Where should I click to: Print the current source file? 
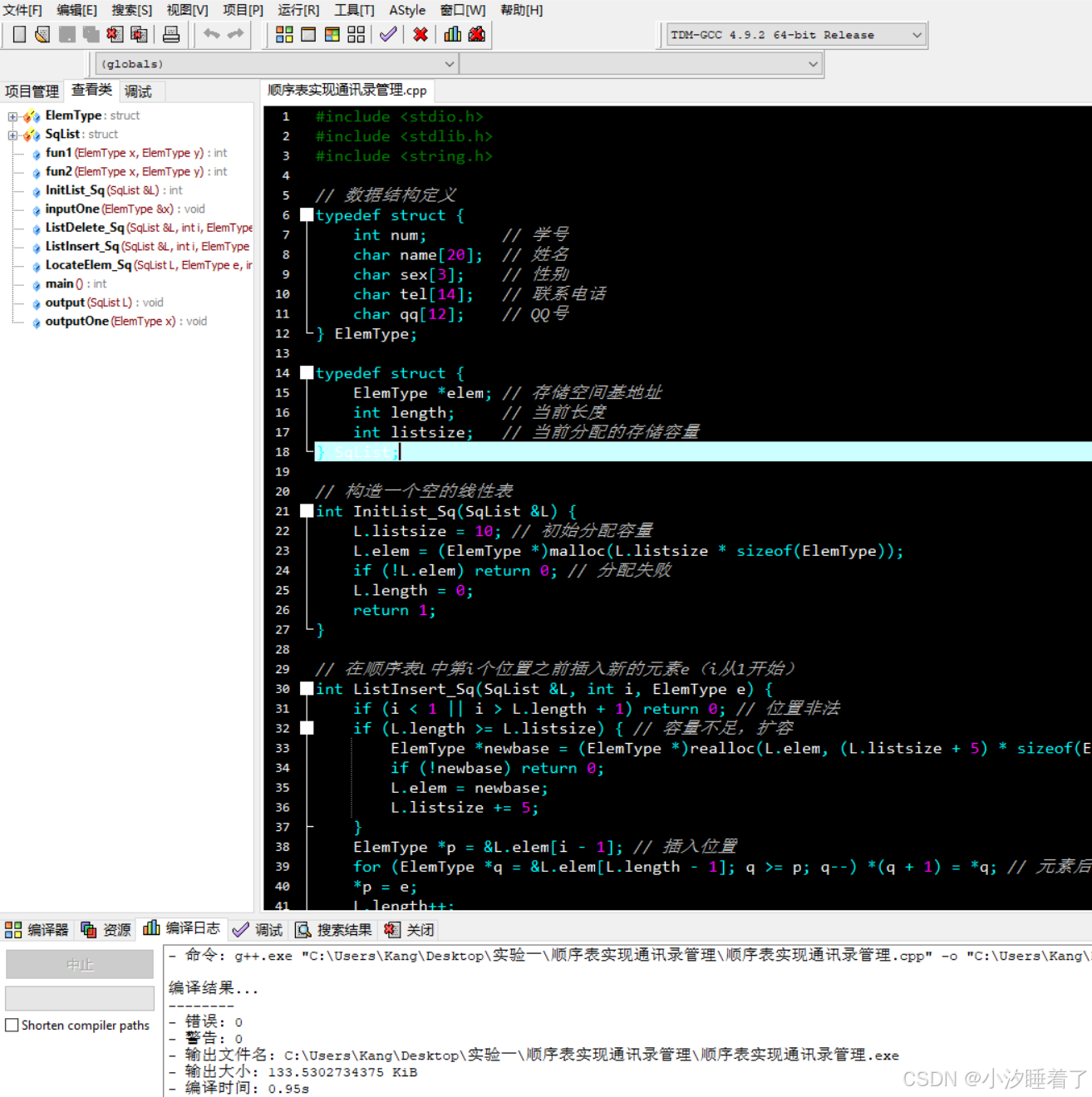click(172, 34)
